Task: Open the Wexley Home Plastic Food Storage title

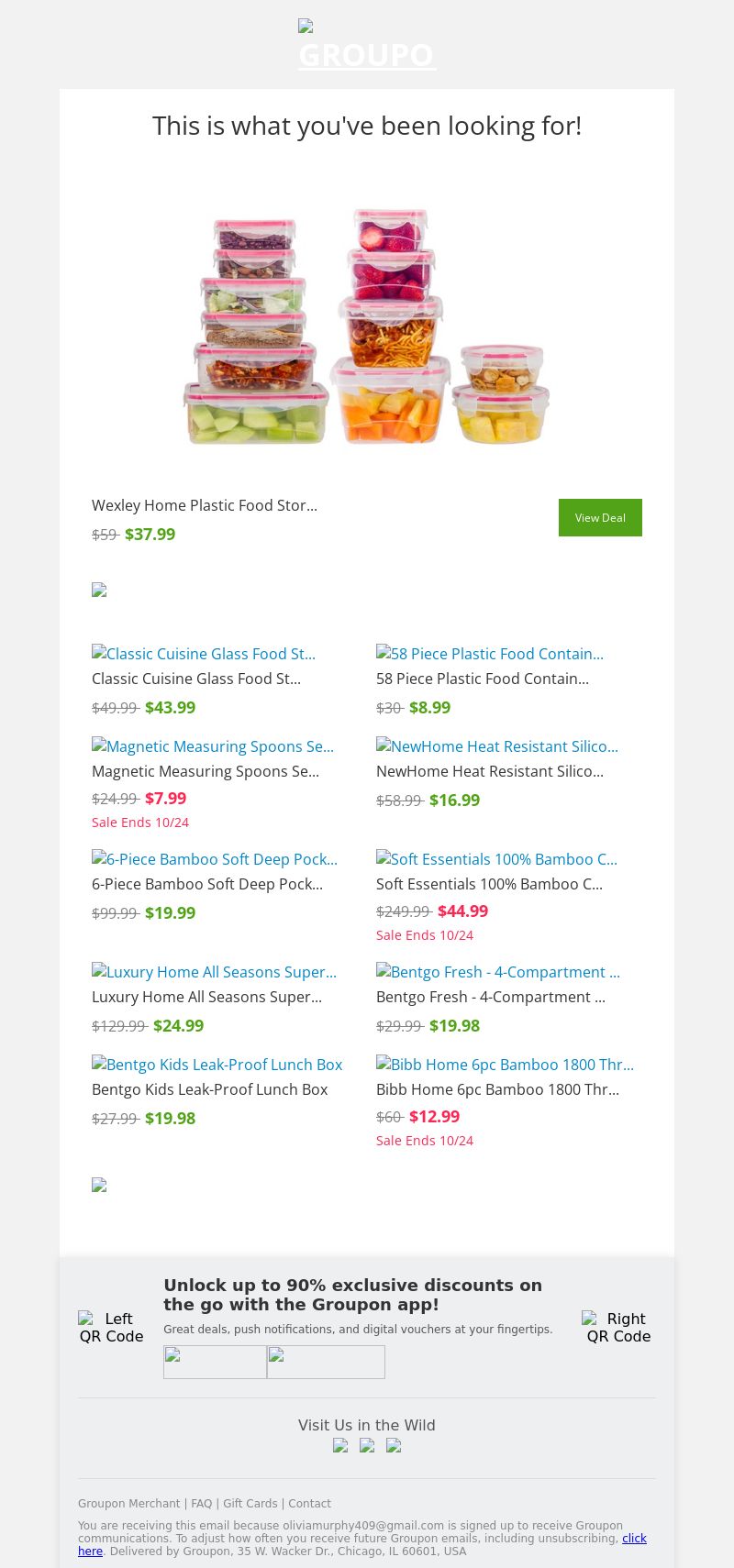Action: pyautogui.click(x=205, y=505)
